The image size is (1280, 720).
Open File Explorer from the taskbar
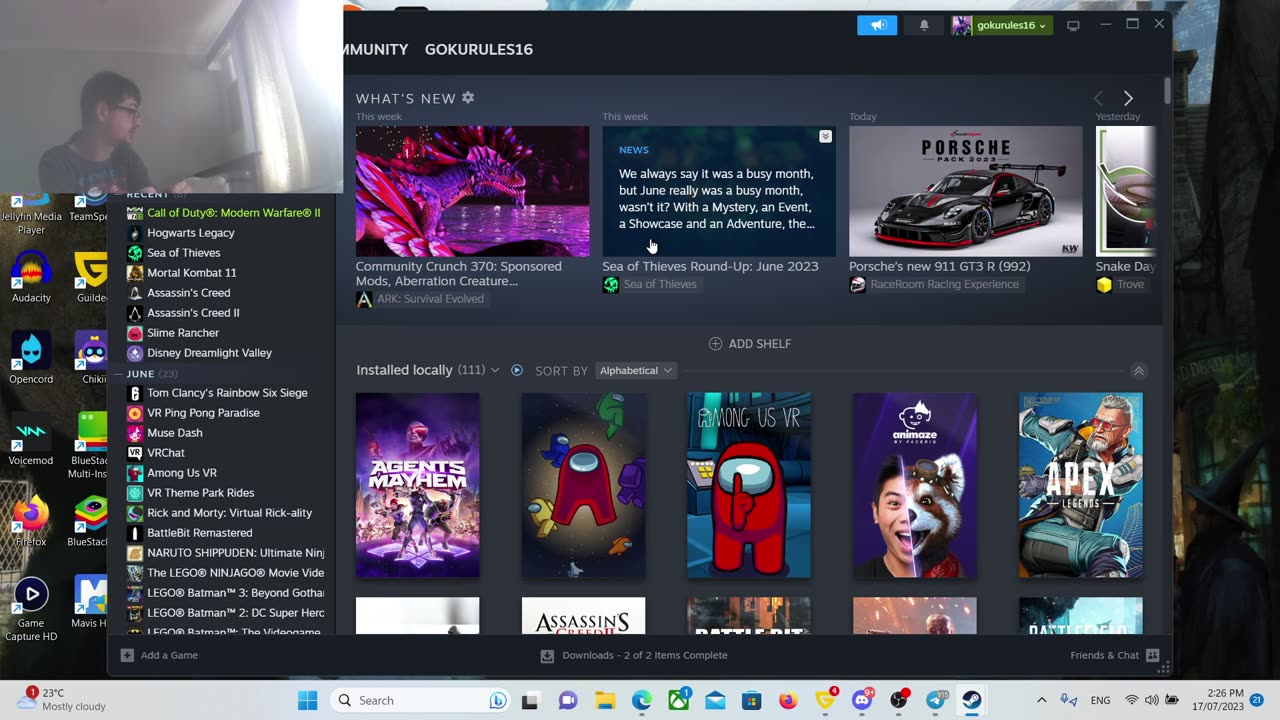click(604, 700)
